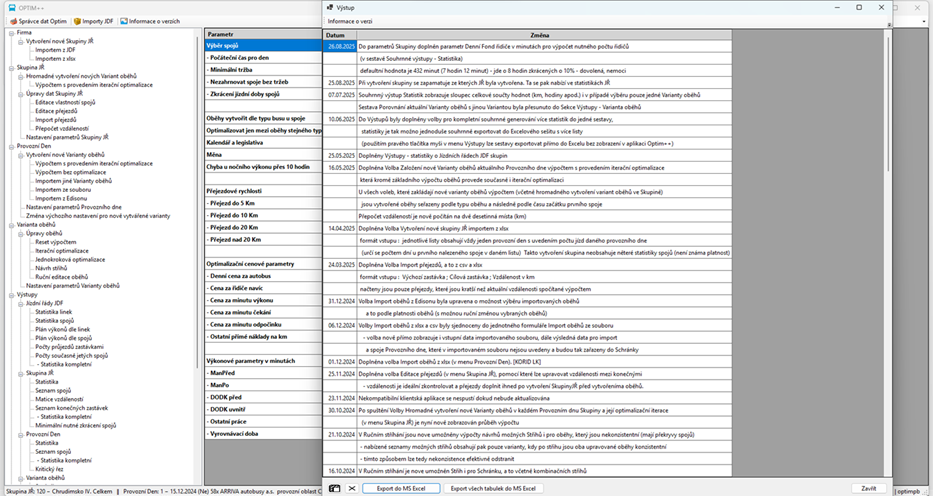The width and height of the screenshot is (944, 496).
Task: Click the X icon beside Export do MS Excel
Action: 351,488
